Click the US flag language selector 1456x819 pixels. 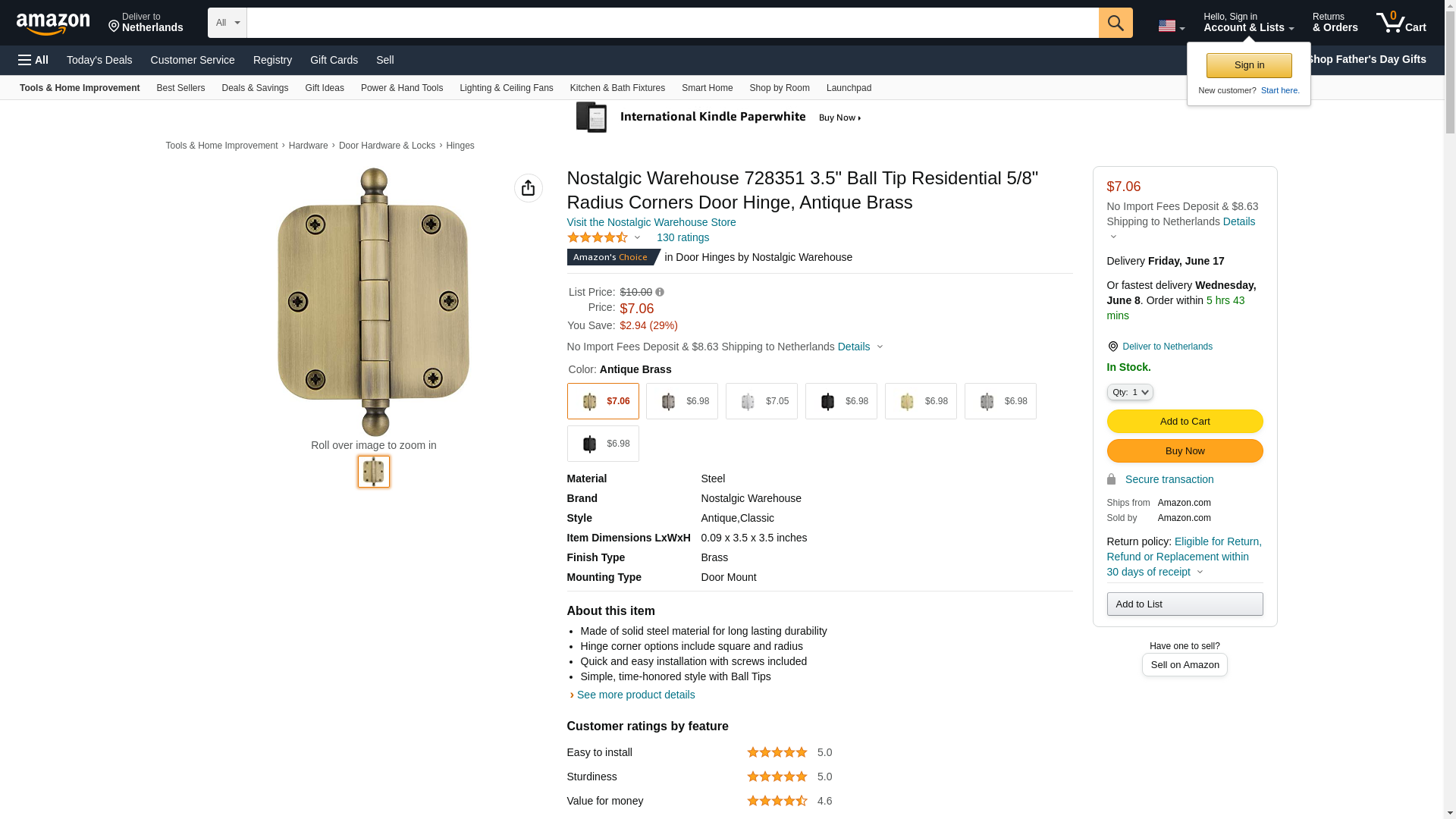click(1171, 26)
